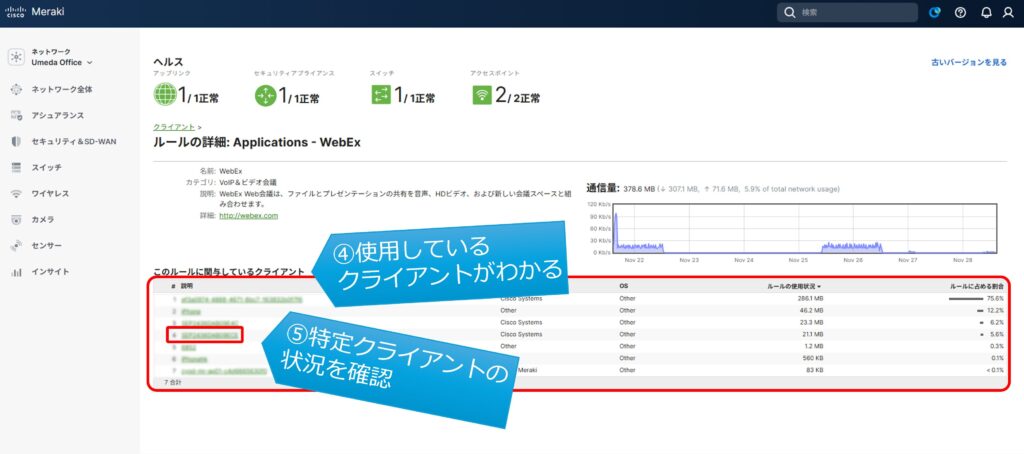Image resolution: width=1024 pixels, height=454 pixels.
Task: Go back via クライアント breadcrumb link
Action: coord(174,127)
